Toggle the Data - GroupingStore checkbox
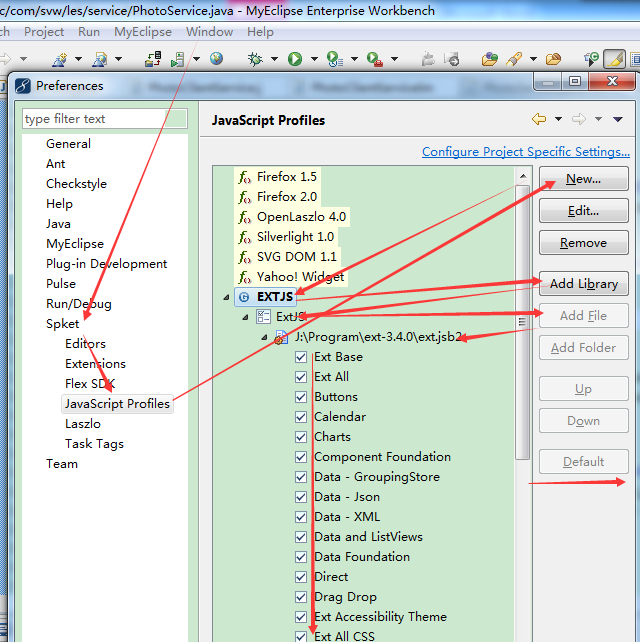The height and width of the screenshot is (642, 640). 301,477
